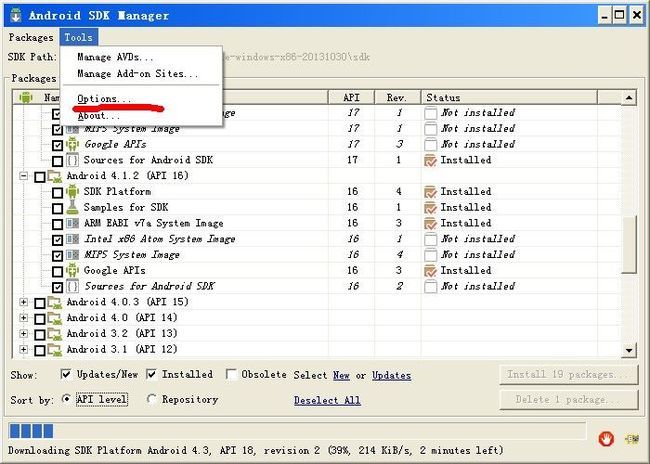This screenshot has height=464, width=650.
Task: Select Repository sort radio button
Action: [151, 399]
